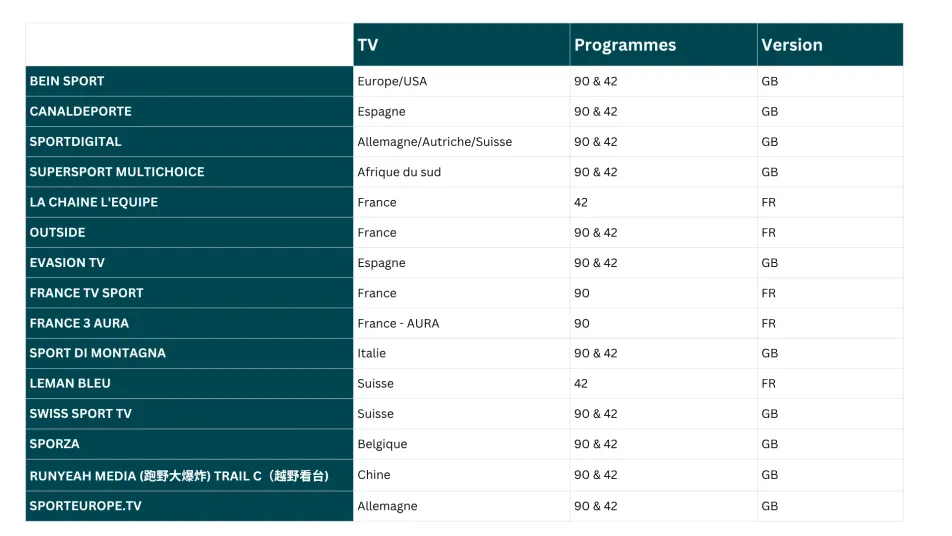This screenshot has height=536, width=952.
Task: Click GB version in BEIN SPORT row
Action: pos(769,81)
